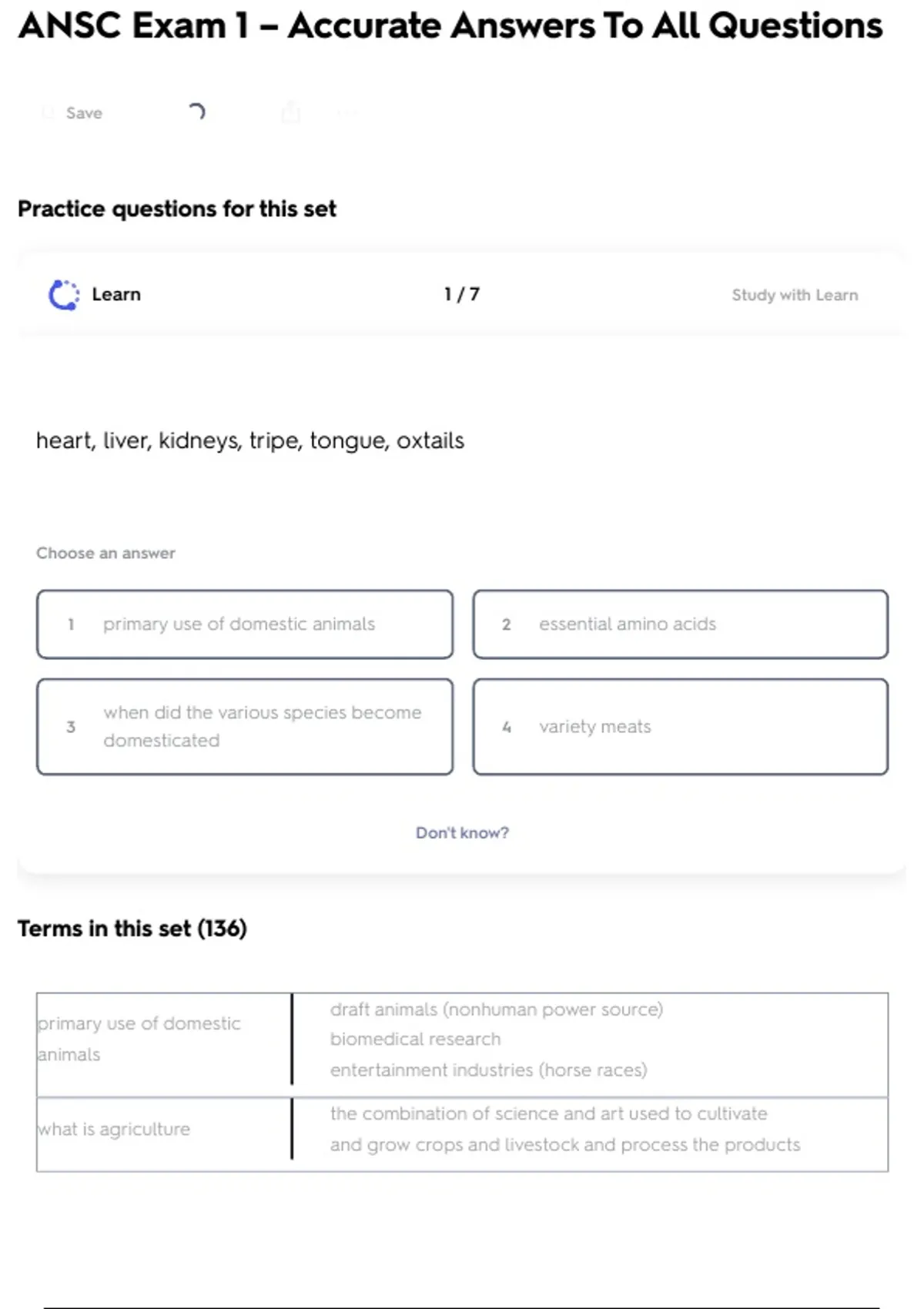Select the Learn label
924x1309 pixels.
click(116, 295)
